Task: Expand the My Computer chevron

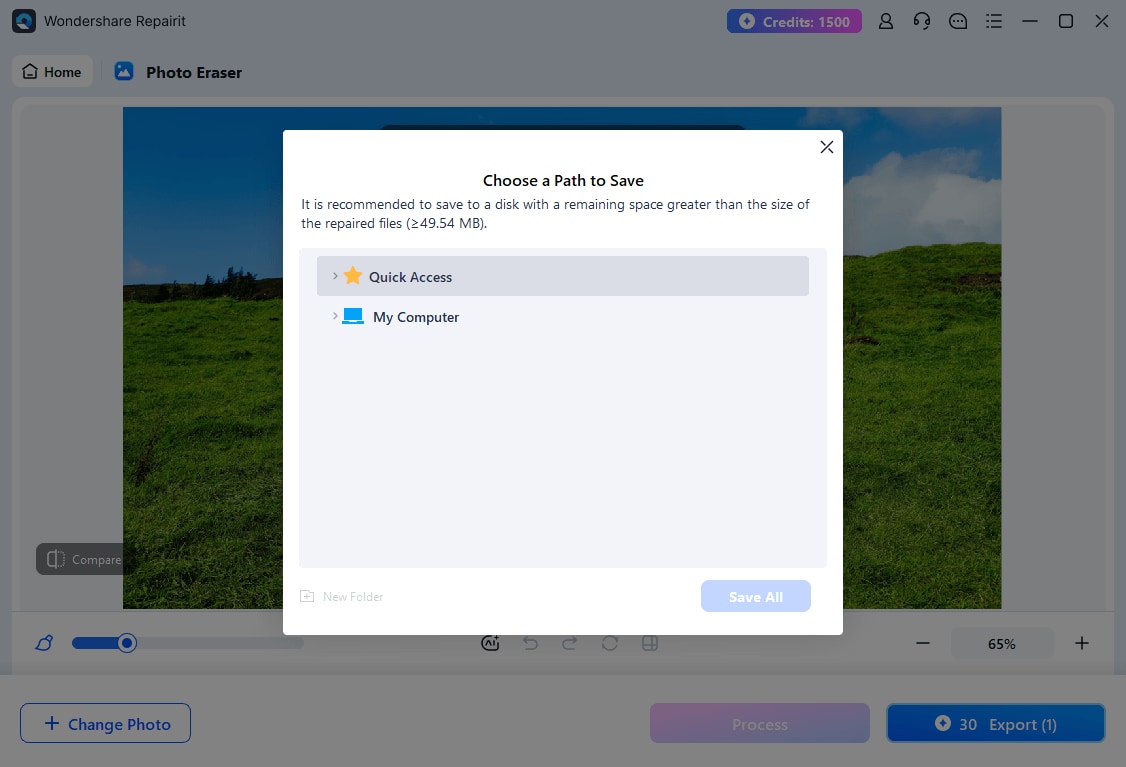Action: [x=335, y=316]
